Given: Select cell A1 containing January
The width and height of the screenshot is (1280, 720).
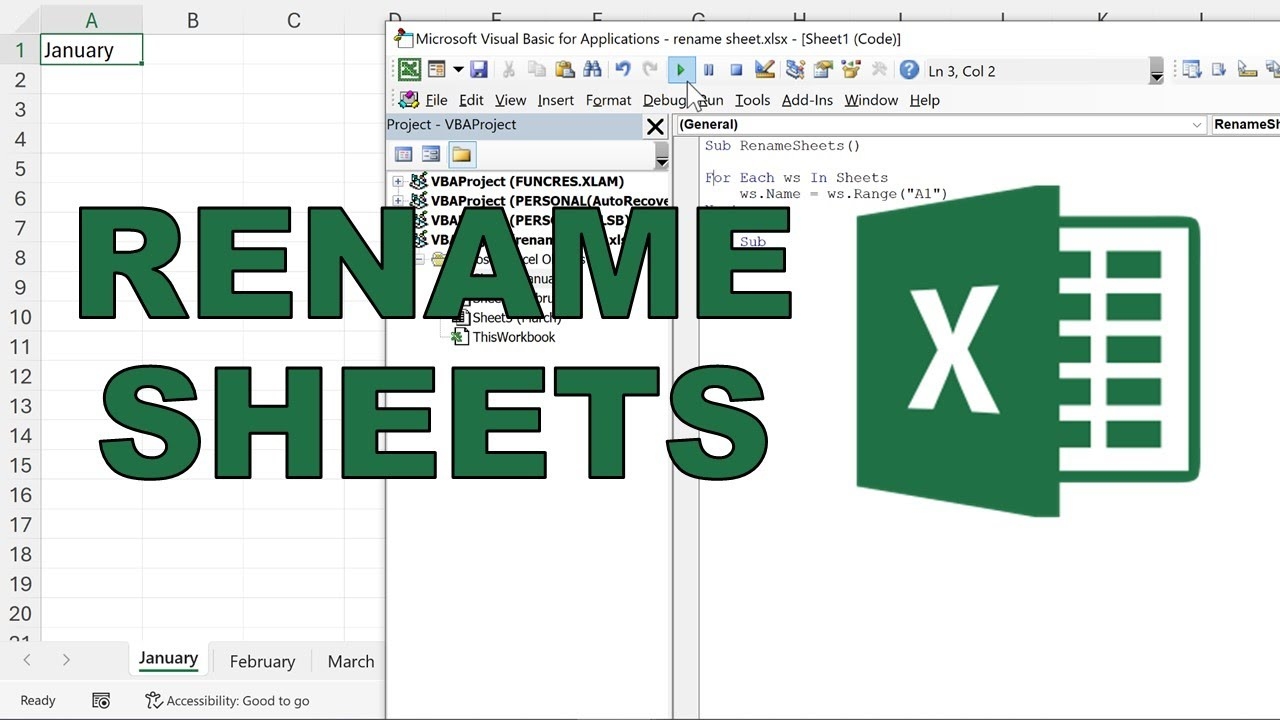Looking at the screenshot, I should point(90,49).
